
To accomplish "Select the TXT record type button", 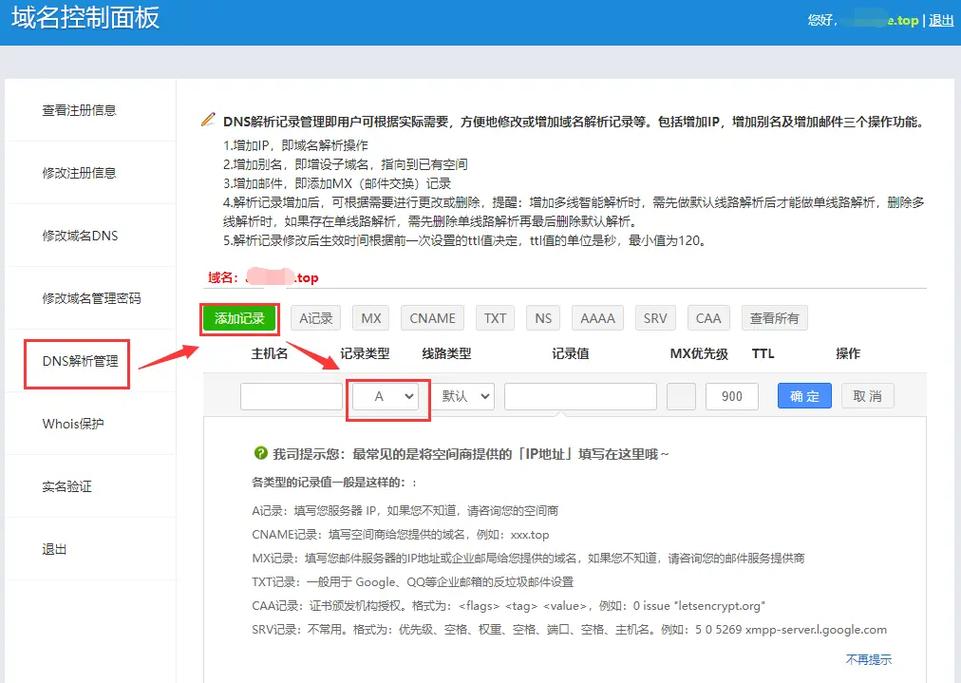I will tap(494, 317).
